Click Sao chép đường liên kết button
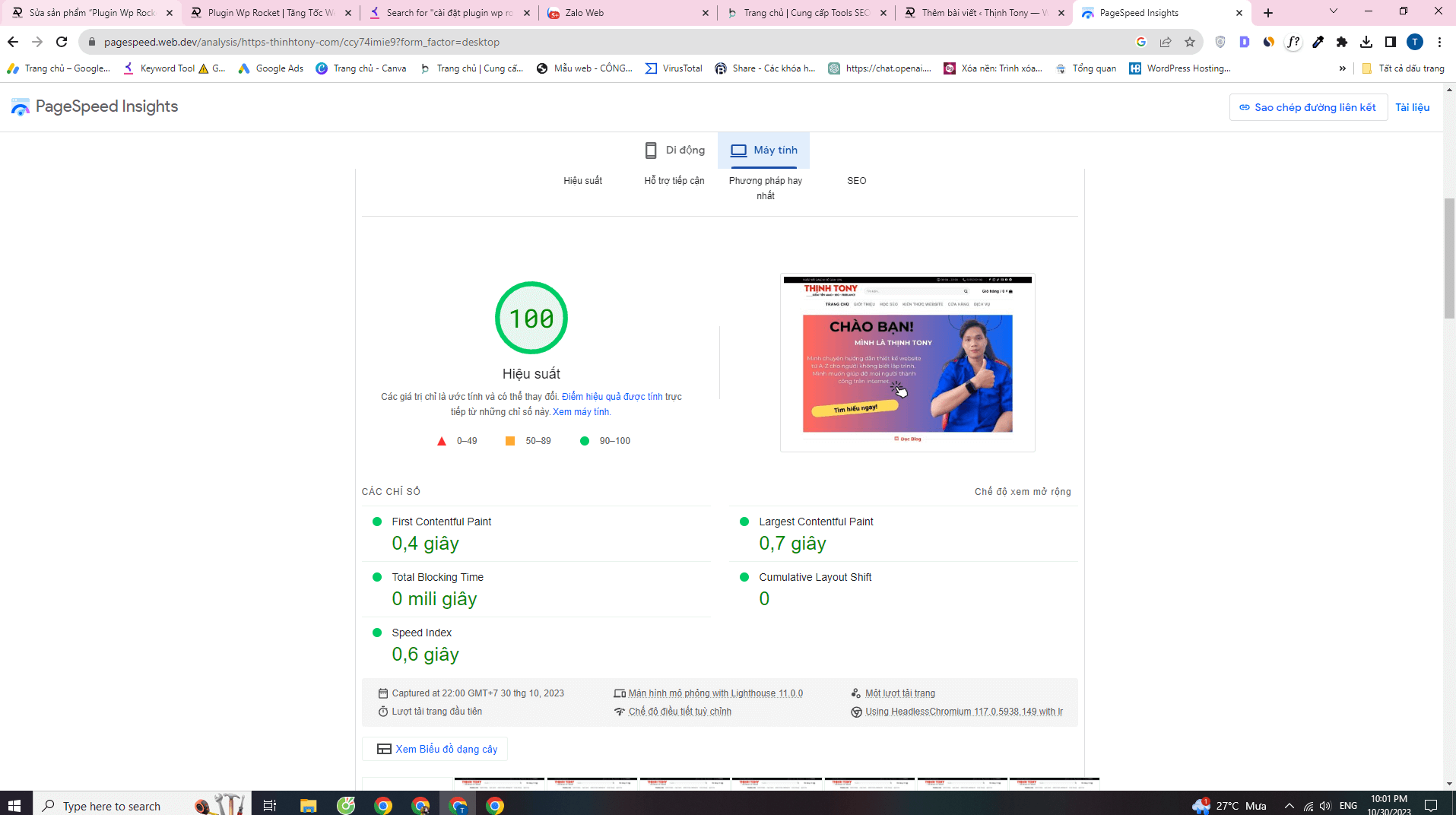This screenshot has height=815, width=1456. (x=1308, y=107)
